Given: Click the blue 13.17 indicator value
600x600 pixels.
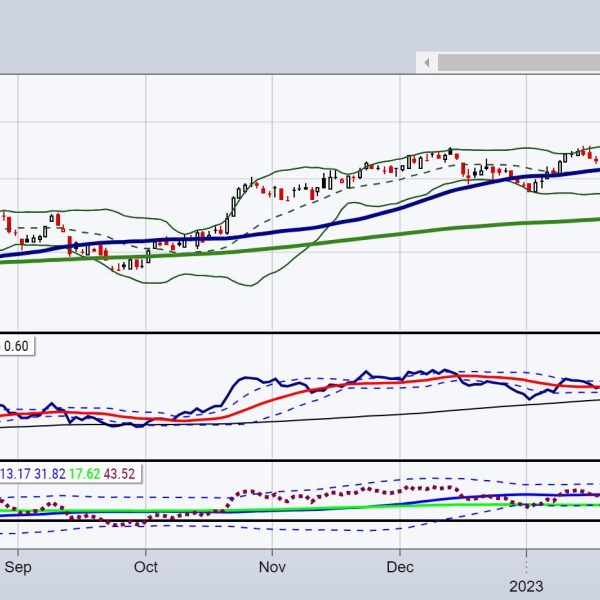Looking at the screenshot, I should 14,473.
